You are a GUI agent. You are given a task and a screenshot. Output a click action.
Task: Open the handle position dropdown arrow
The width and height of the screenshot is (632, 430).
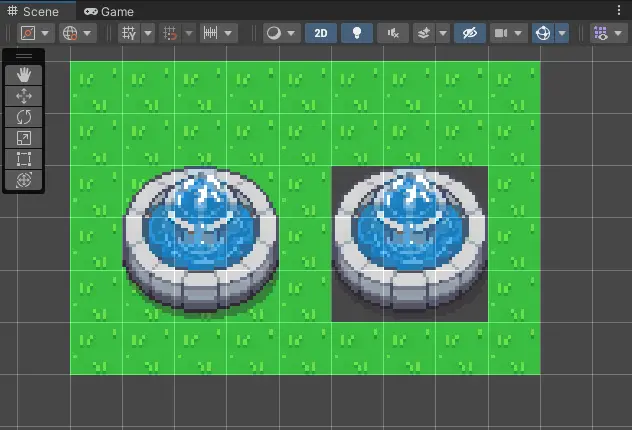point(46,33)
